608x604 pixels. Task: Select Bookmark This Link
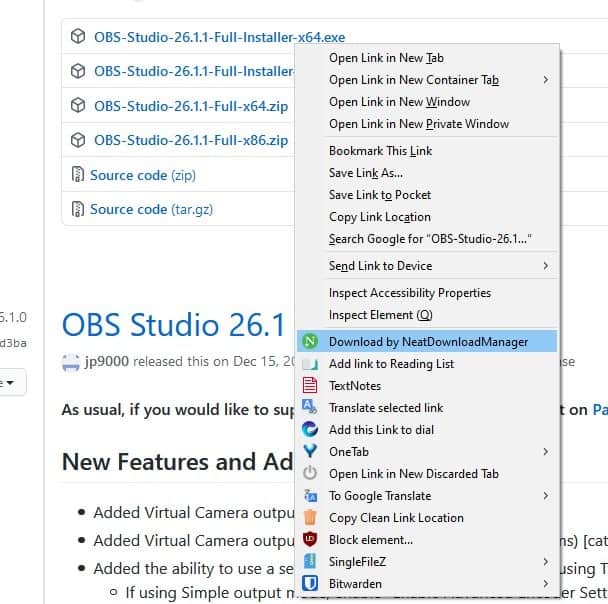point(427,150)
